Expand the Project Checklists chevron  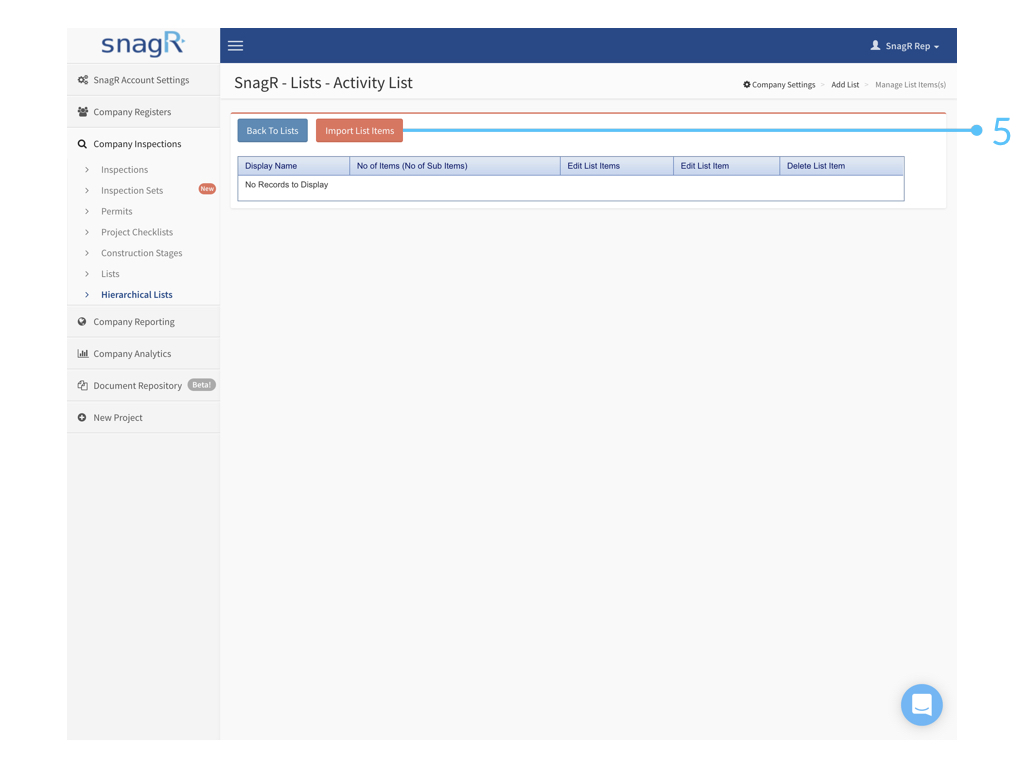87,232
